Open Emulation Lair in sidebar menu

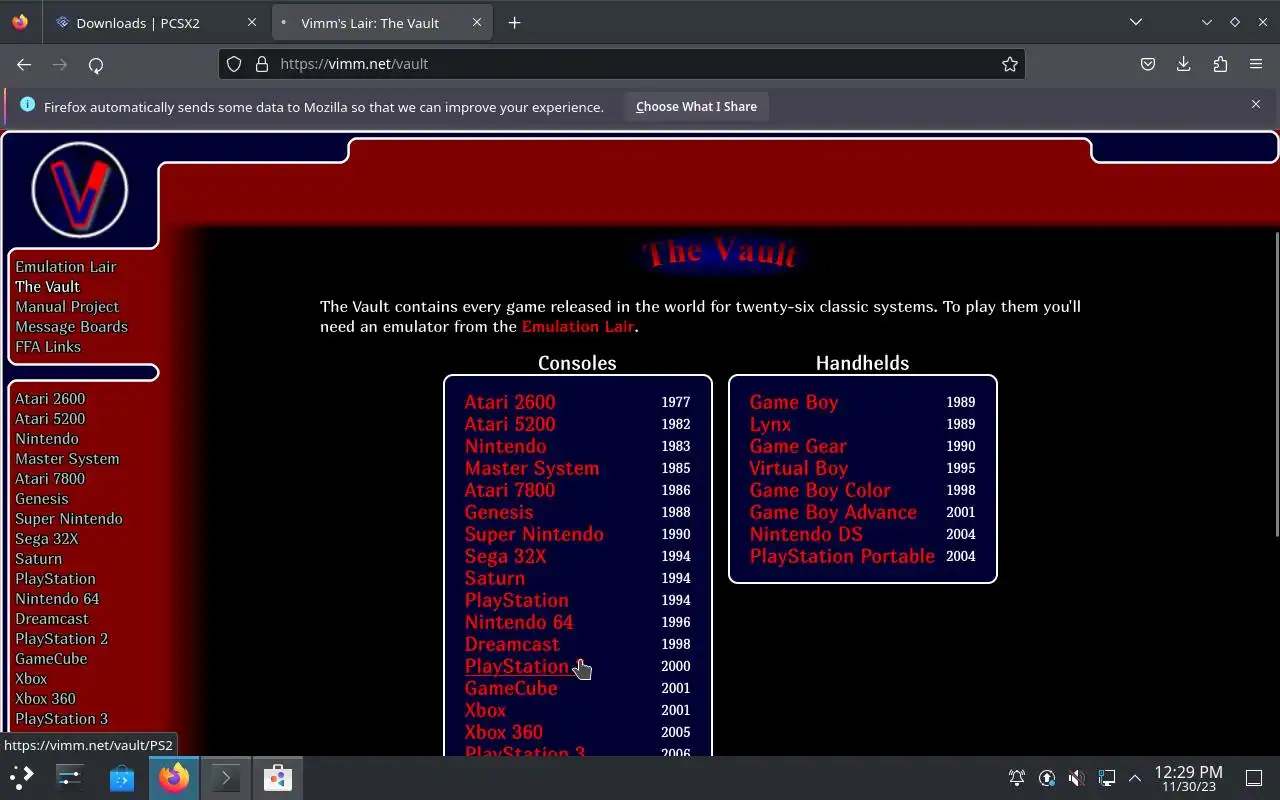click(66, 267)
